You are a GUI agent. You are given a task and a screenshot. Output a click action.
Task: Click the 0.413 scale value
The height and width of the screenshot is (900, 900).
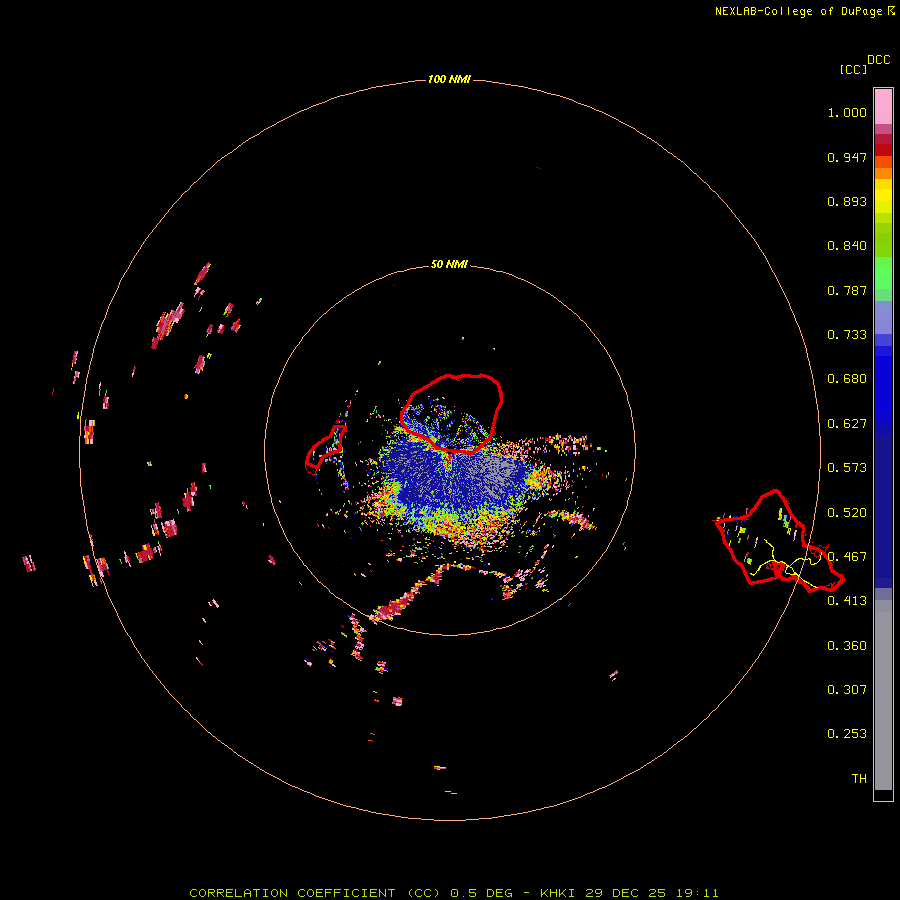[x=847, y=601]
